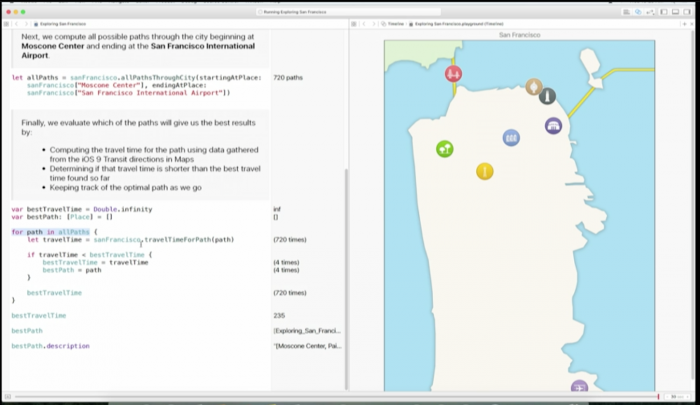
Task: Click the red Golden Gate Bridge map pin
Action: click(x=453, y=73)
